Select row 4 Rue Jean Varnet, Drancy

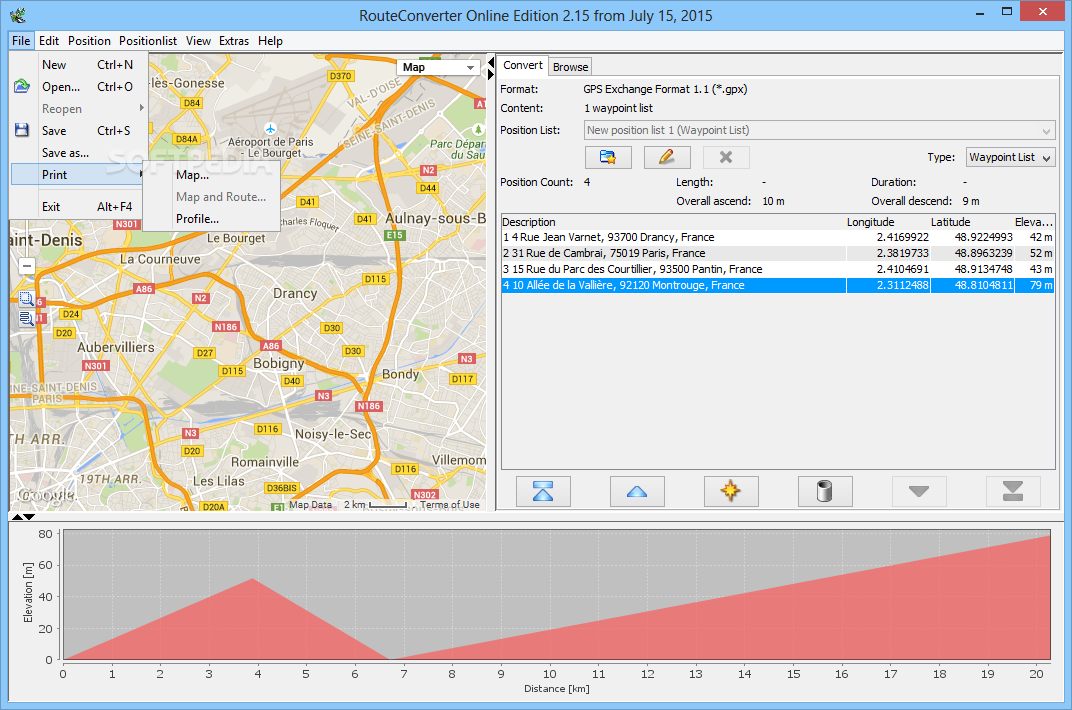777,237
